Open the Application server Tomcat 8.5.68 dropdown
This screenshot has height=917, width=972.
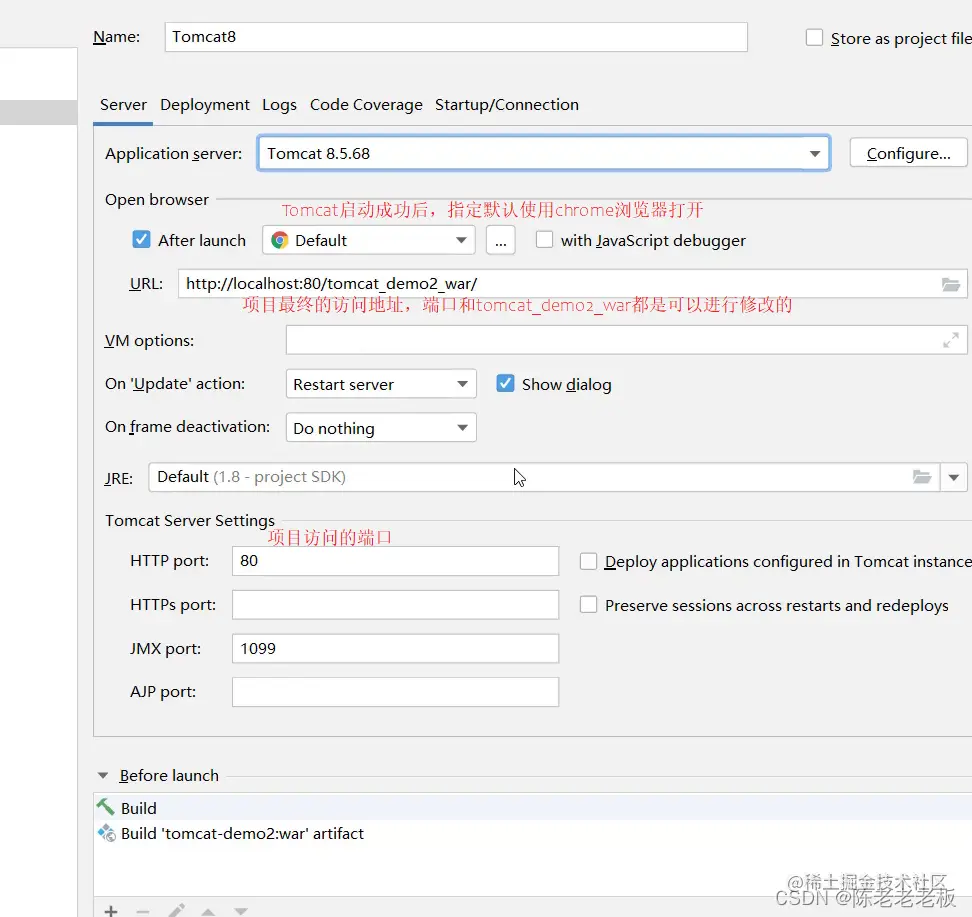(x=544, y=153)
